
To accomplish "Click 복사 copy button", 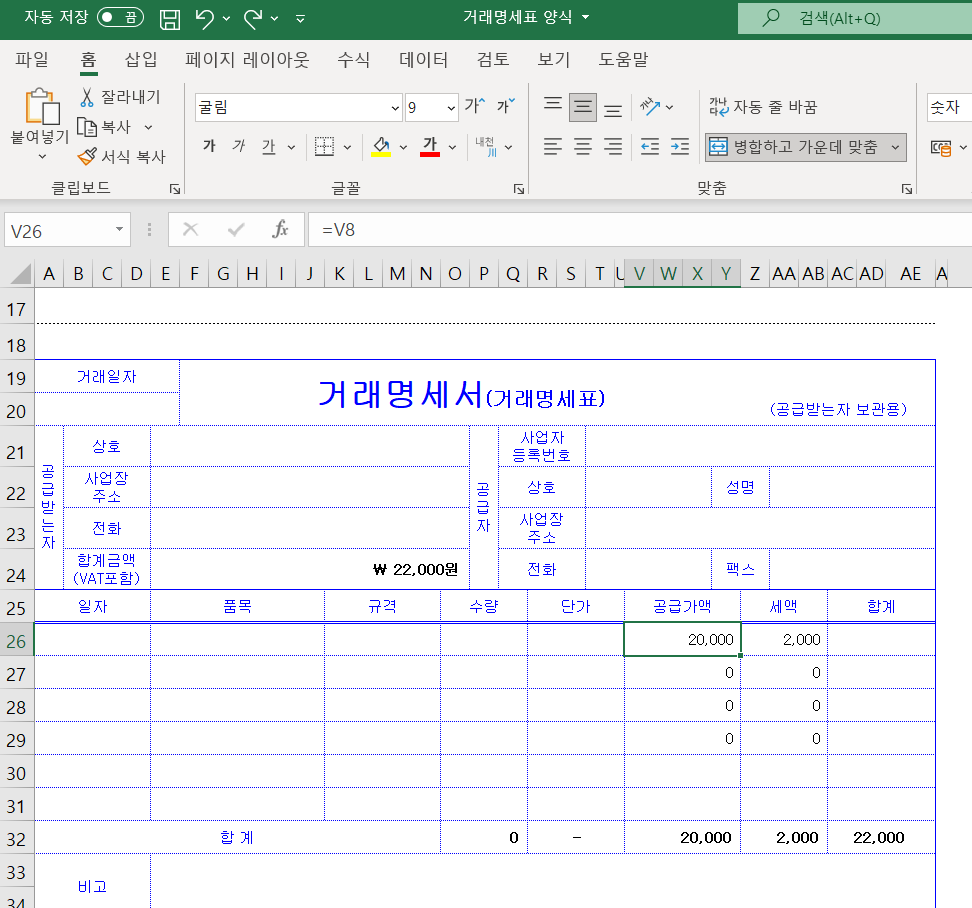I will [104, 127].
